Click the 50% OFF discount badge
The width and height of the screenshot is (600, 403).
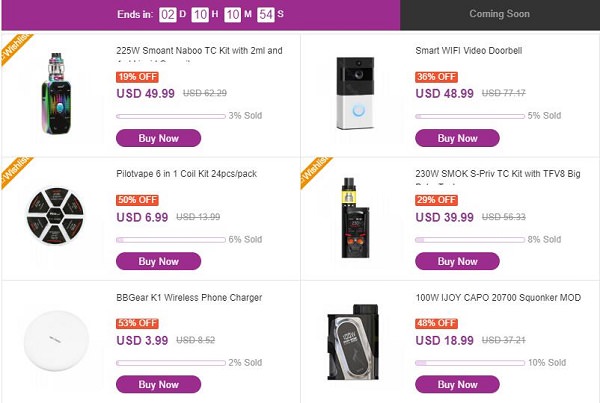click(137, 200)
